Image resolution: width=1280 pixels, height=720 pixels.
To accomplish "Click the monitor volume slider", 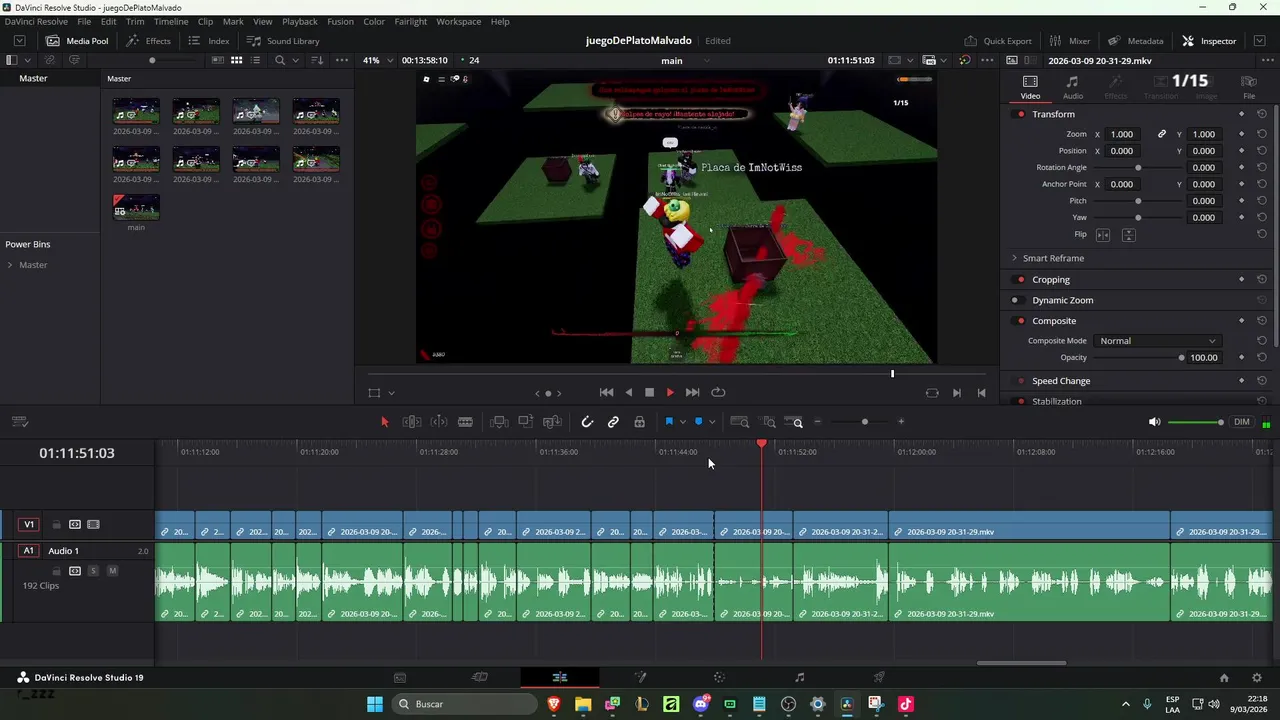I will 1196,422.
